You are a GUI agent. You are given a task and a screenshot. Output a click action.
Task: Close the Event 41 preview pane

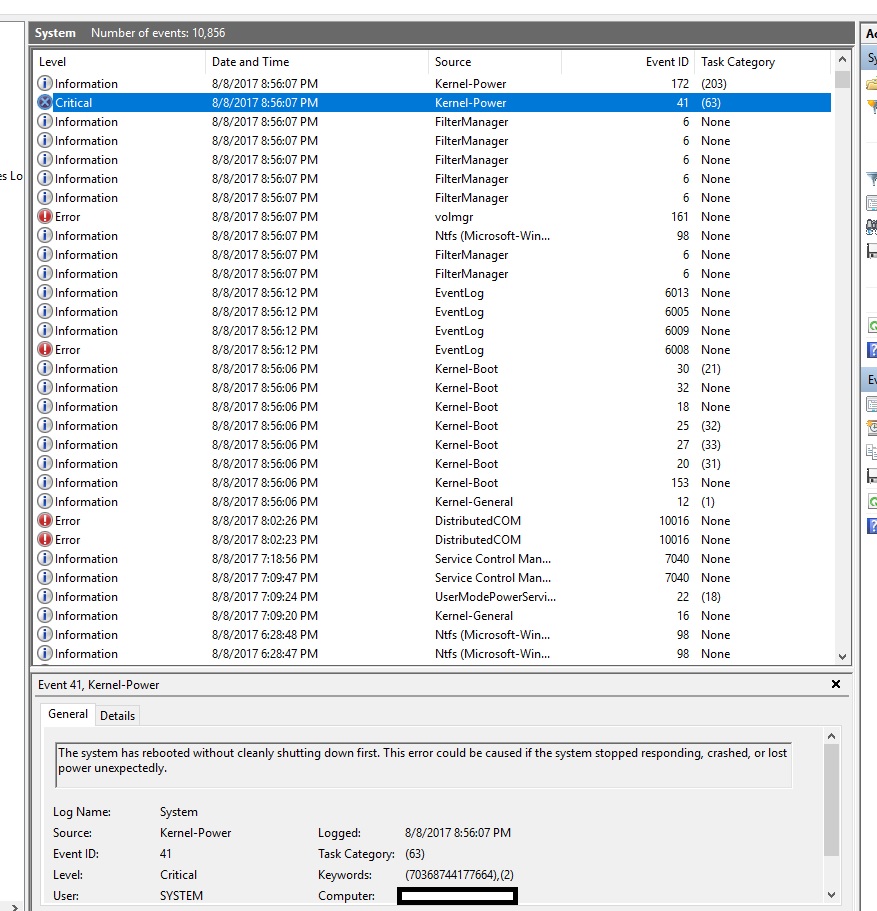click(x=836, y=685)
